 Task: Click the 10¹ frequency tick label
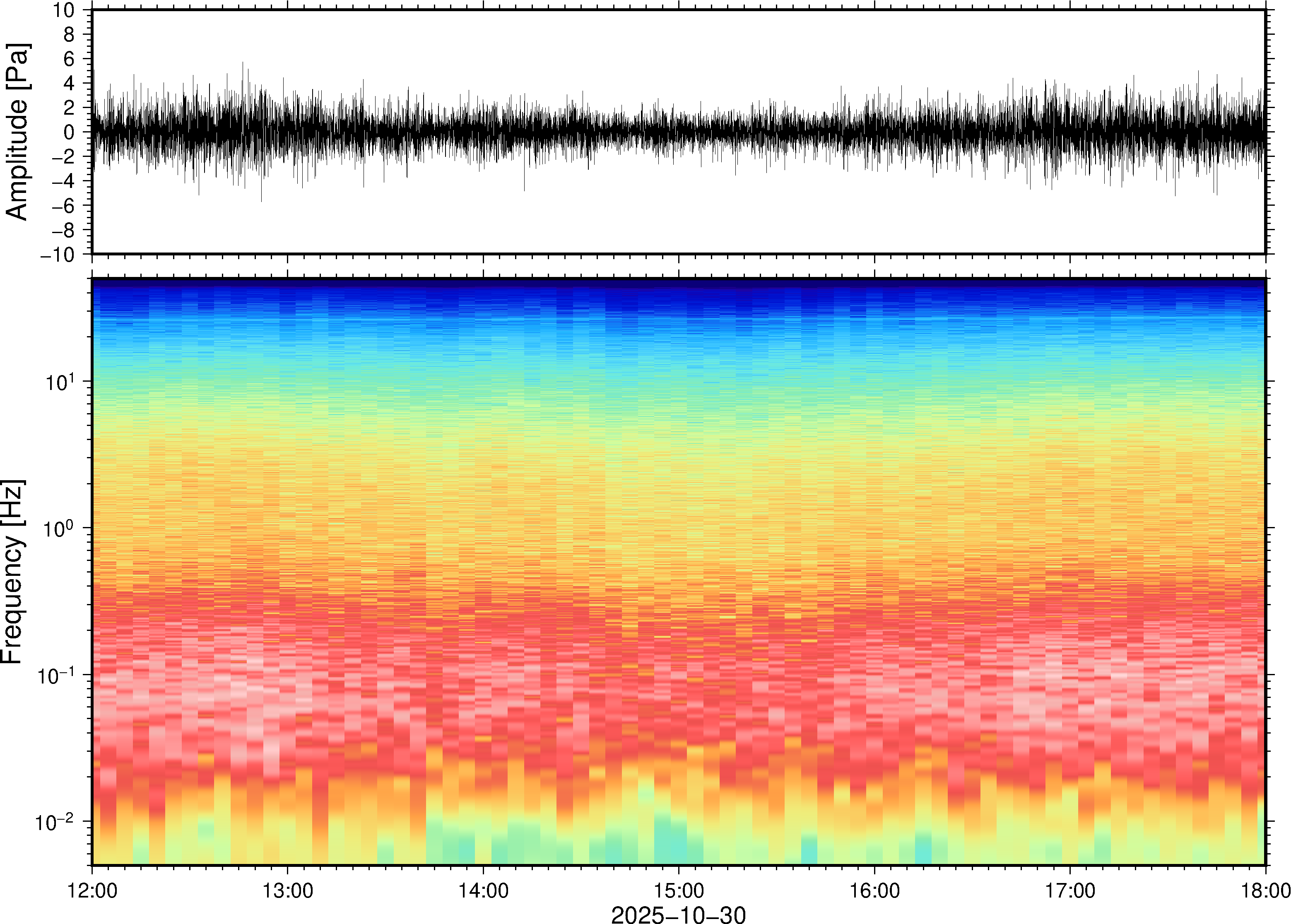click(x=60, y=382)
